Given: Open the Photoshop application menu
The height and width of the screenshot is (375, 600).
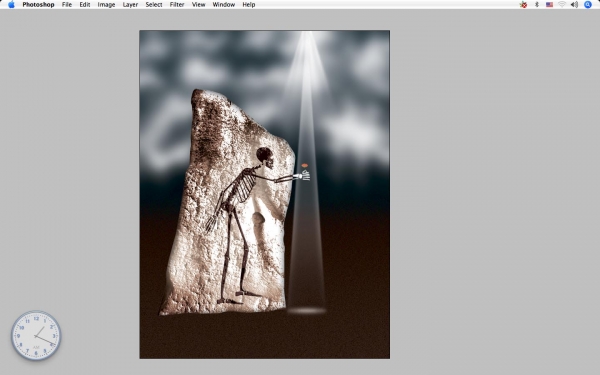Looking at the screenshot, I should (x=38, y=5).
